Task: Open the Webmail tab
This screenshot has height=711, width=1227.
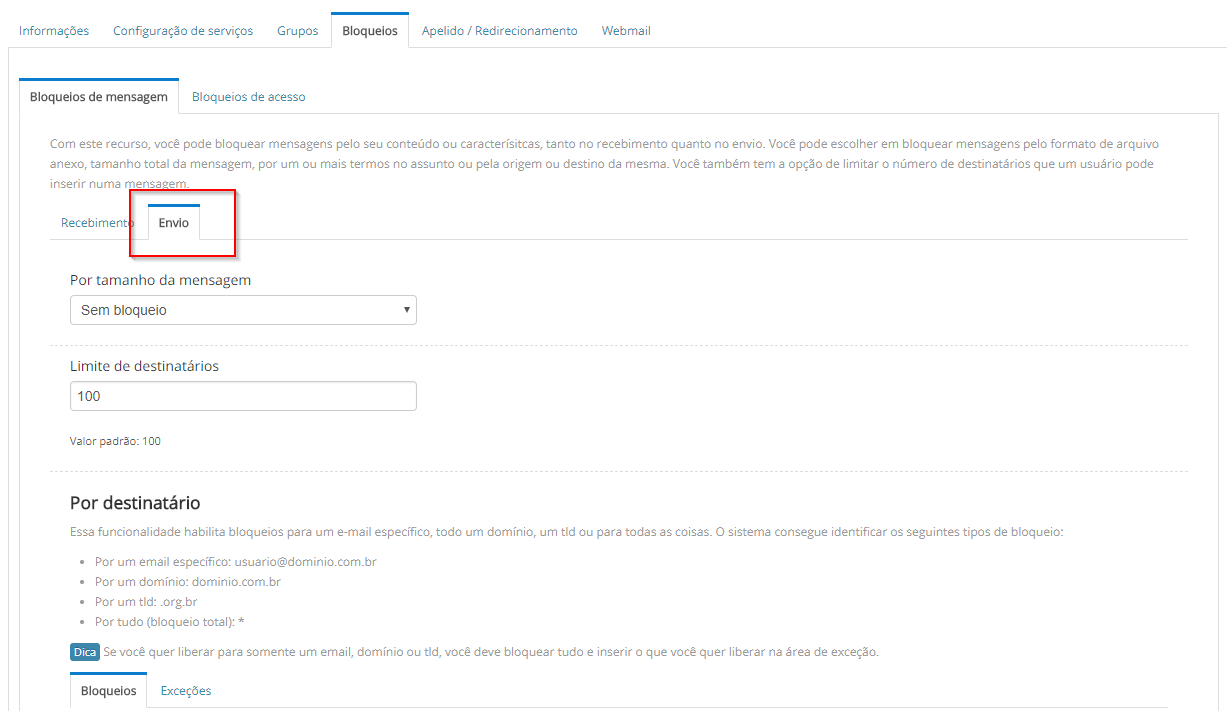Action: click(626, 31)
